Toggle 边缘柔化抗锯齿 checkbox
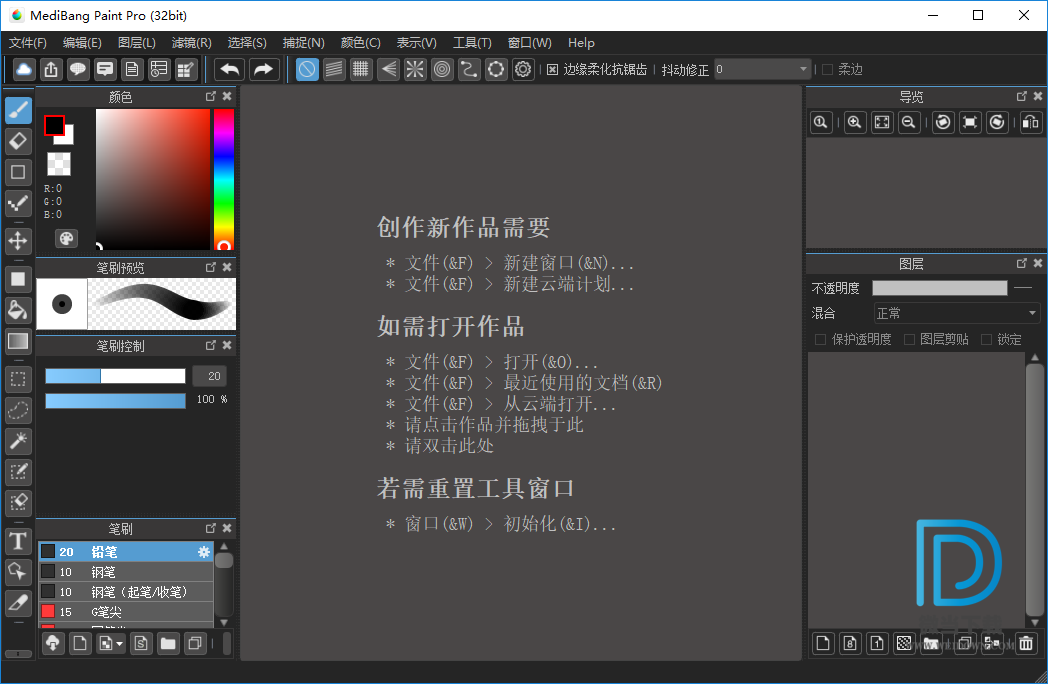 pos(552,70)
